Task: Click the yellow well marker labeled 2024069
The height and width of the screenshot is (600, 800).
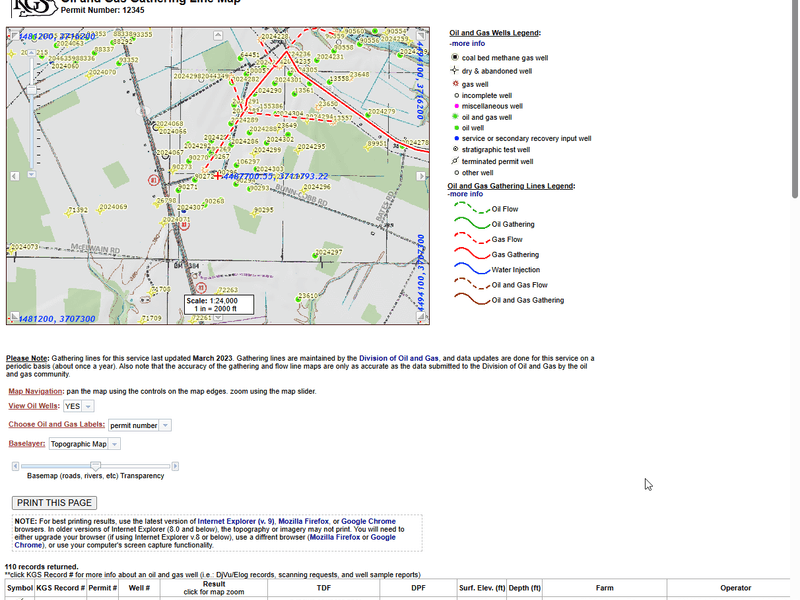Action: 100,210
